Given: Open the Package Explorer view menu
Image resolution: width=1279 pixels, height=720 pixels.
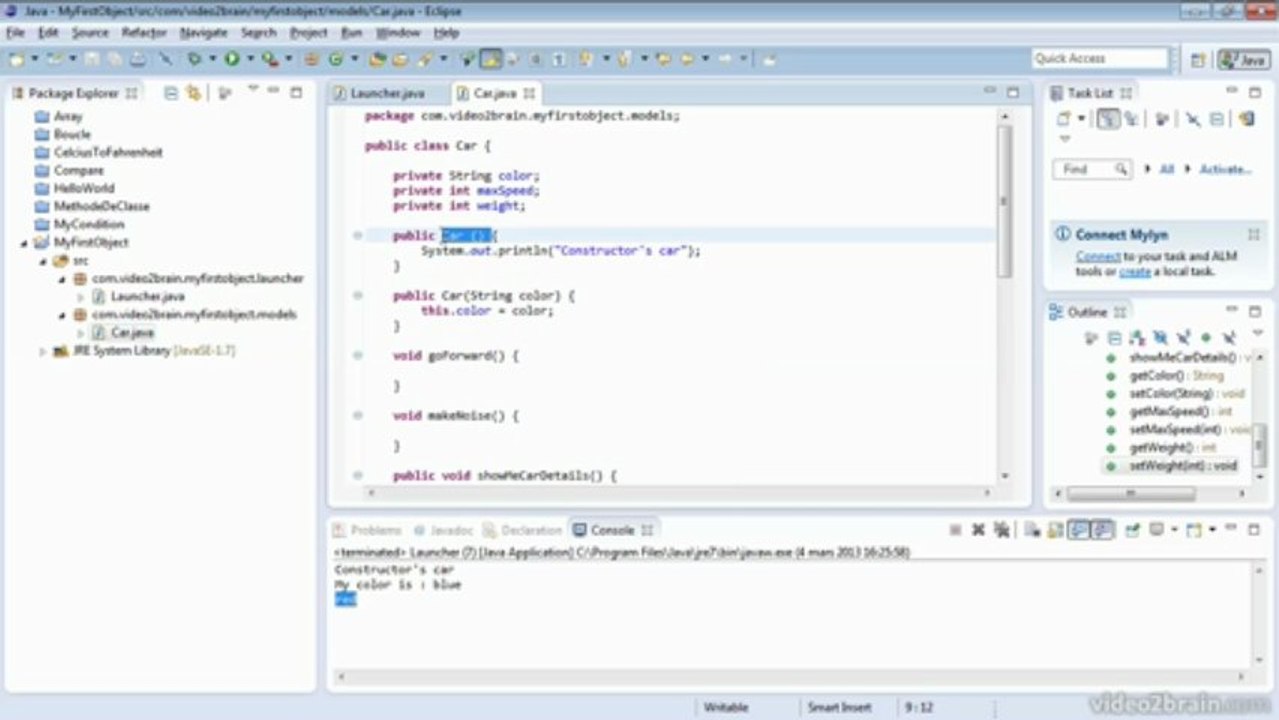Looking at the screenshot, I should point(252,91).
